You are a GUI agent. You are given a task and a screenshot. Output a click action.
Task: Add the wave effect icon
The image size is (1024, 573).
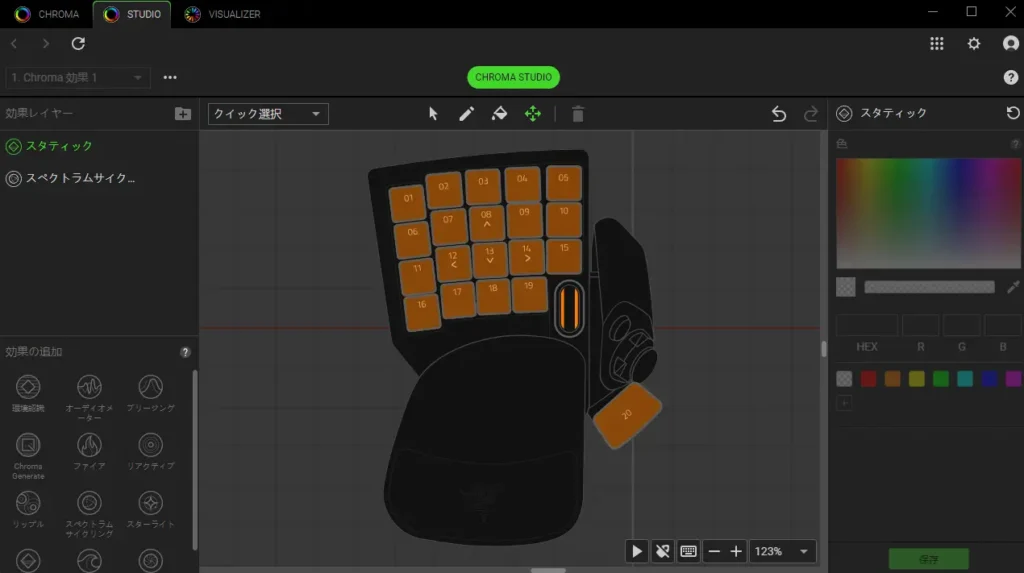(89, 561)
